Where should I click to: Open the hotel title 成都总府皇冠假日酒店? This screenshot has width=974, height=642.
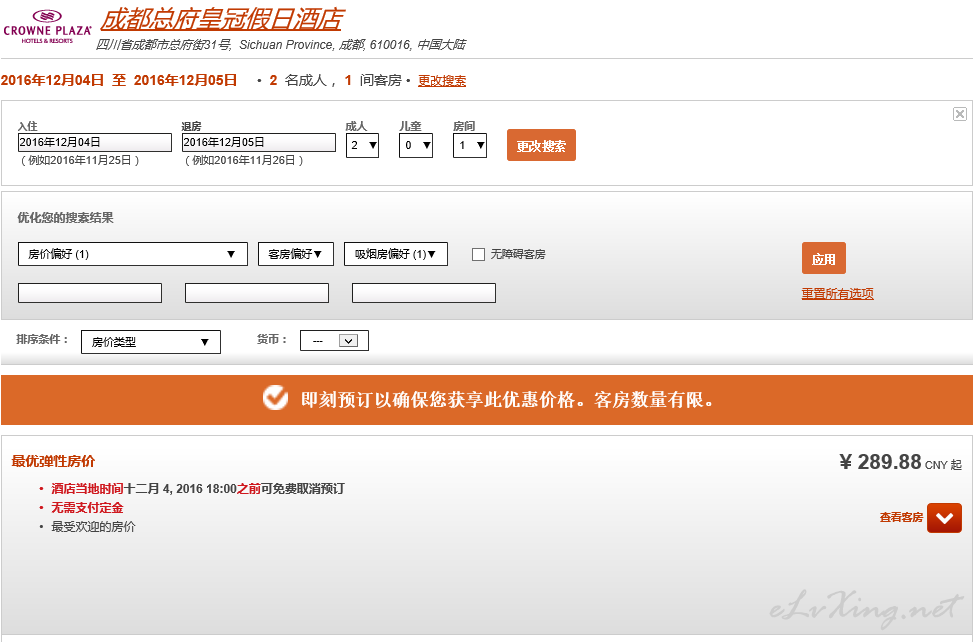[221, 19]
